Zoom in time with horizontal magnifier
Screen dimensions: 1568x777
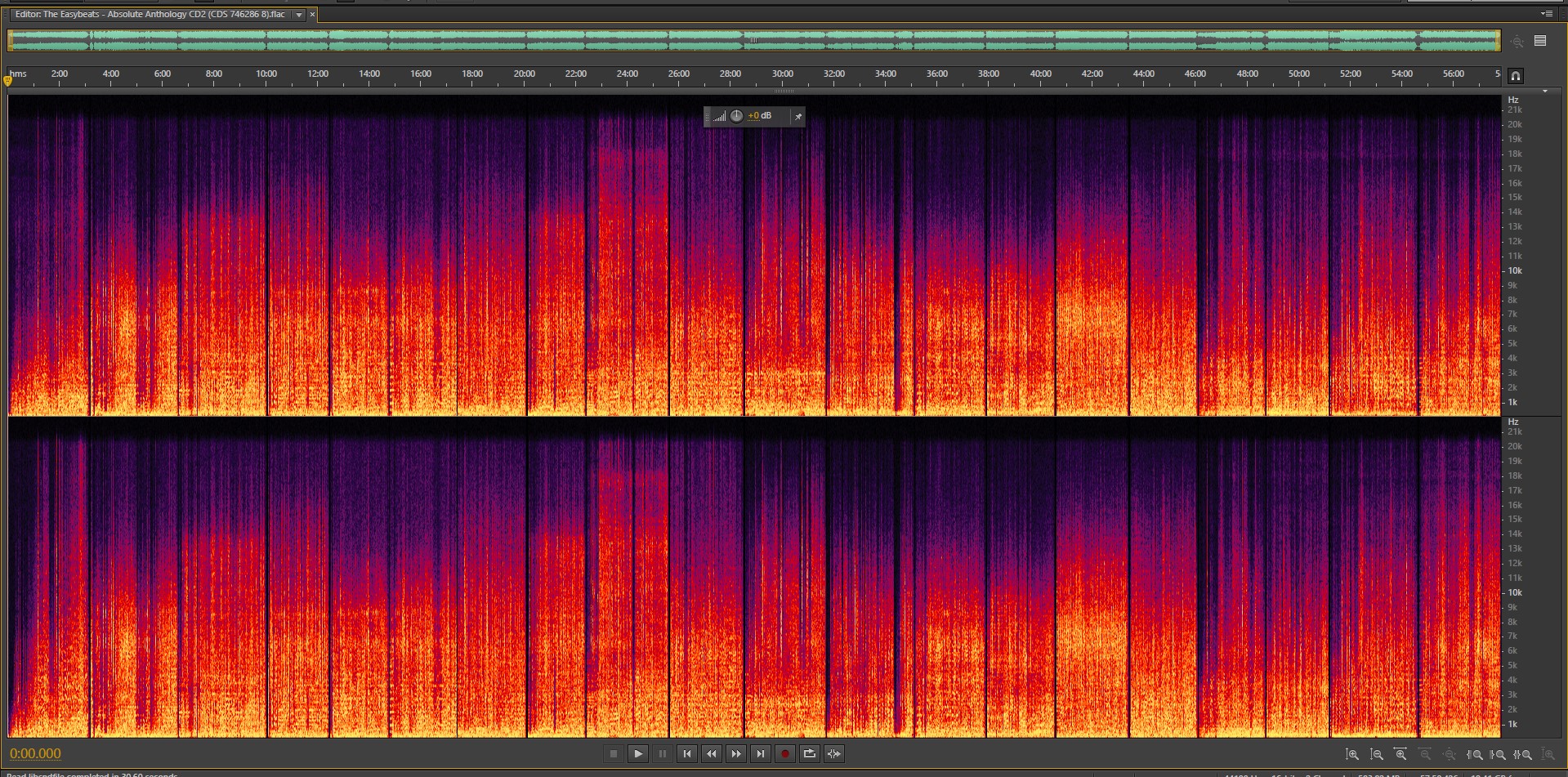pos(1401,755)
